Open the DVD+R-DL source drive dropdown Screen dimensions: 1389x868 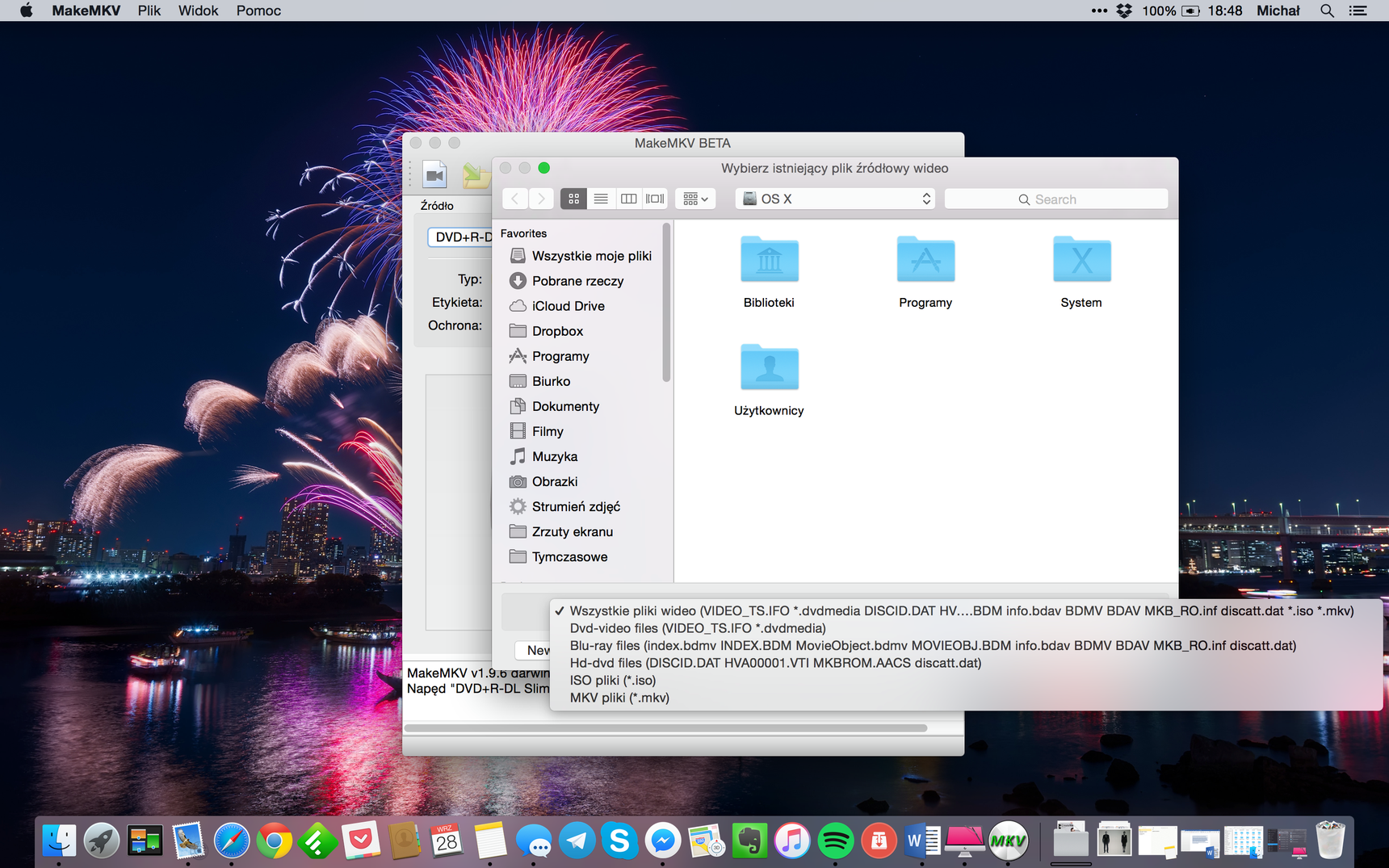click(460, 237)
